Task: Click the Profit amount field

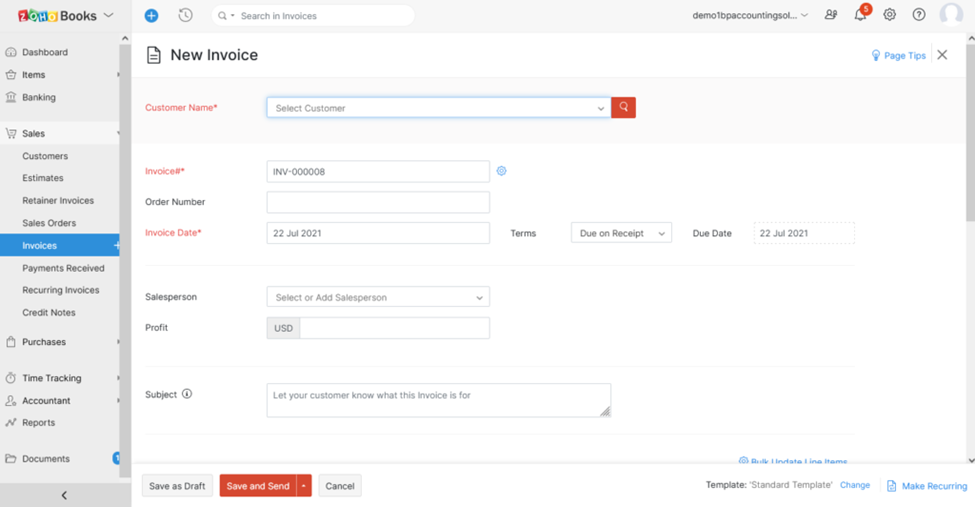Action: pos(394,328)
